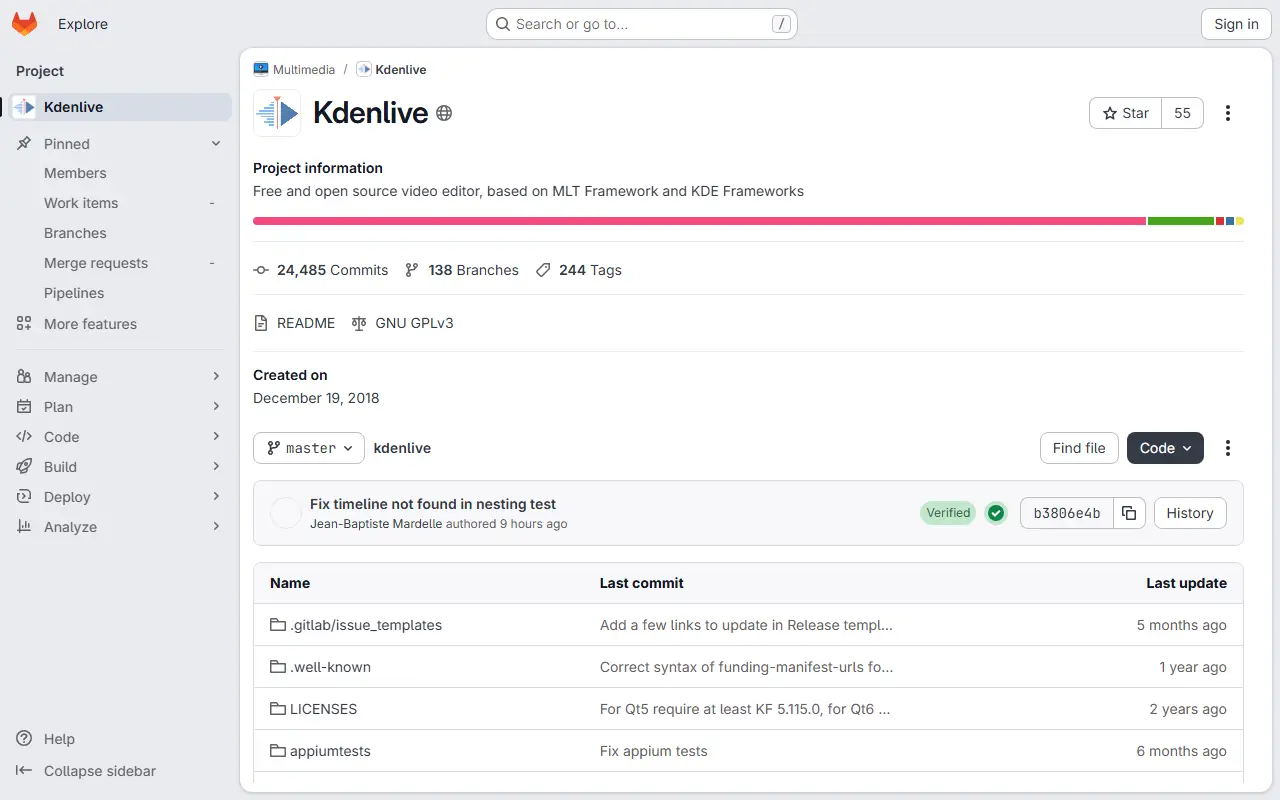The height and width of the screenshot is (800, 1280).
Task: Focus the Search or go to field
Action: 642,24
